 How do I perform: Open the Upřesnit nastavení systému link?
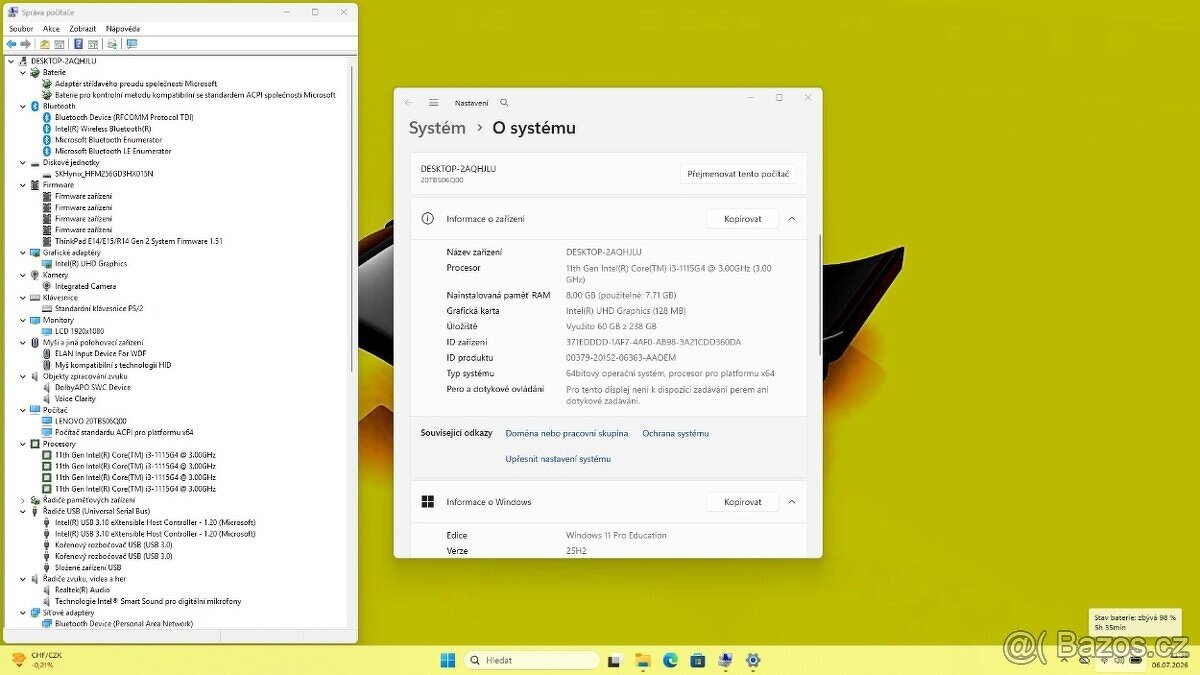coord(558,459)
